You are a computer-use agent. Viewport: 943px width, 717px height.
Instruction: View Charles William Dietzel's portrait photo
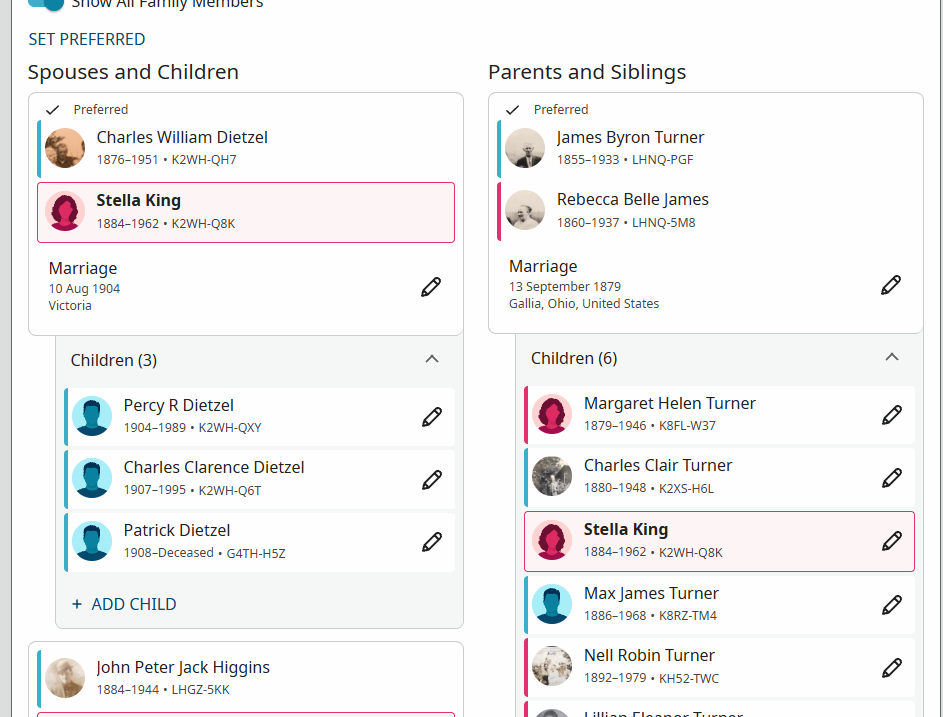(x=65, y=148)
